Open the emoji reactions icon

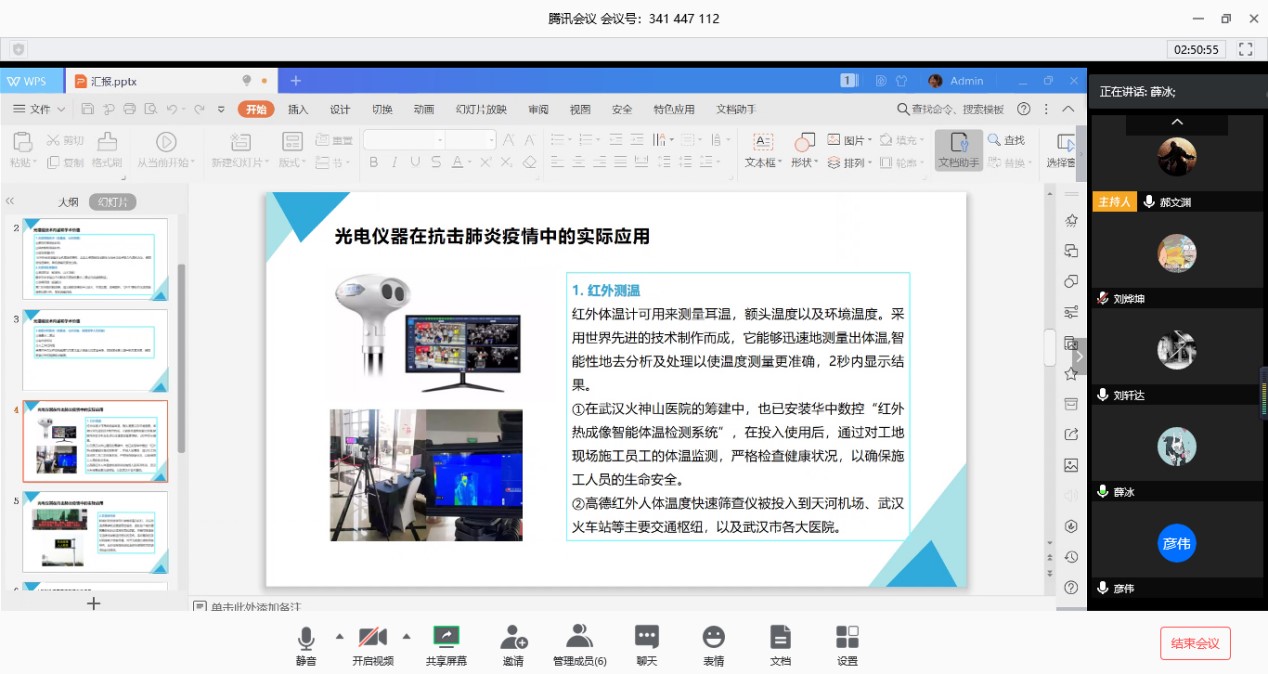coord(713,637)
